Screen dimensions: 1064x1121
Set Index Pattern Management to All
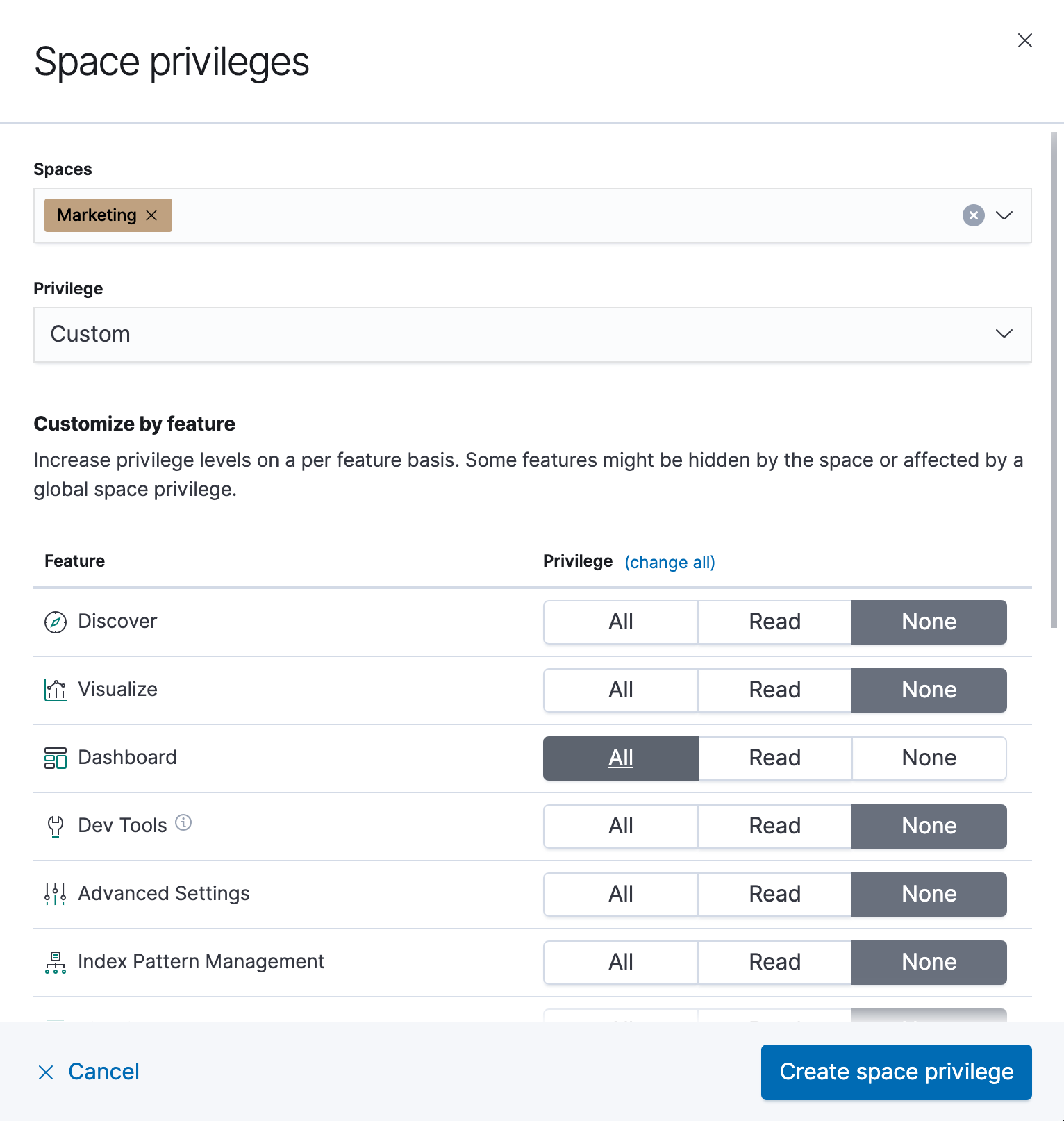[620, 962]
